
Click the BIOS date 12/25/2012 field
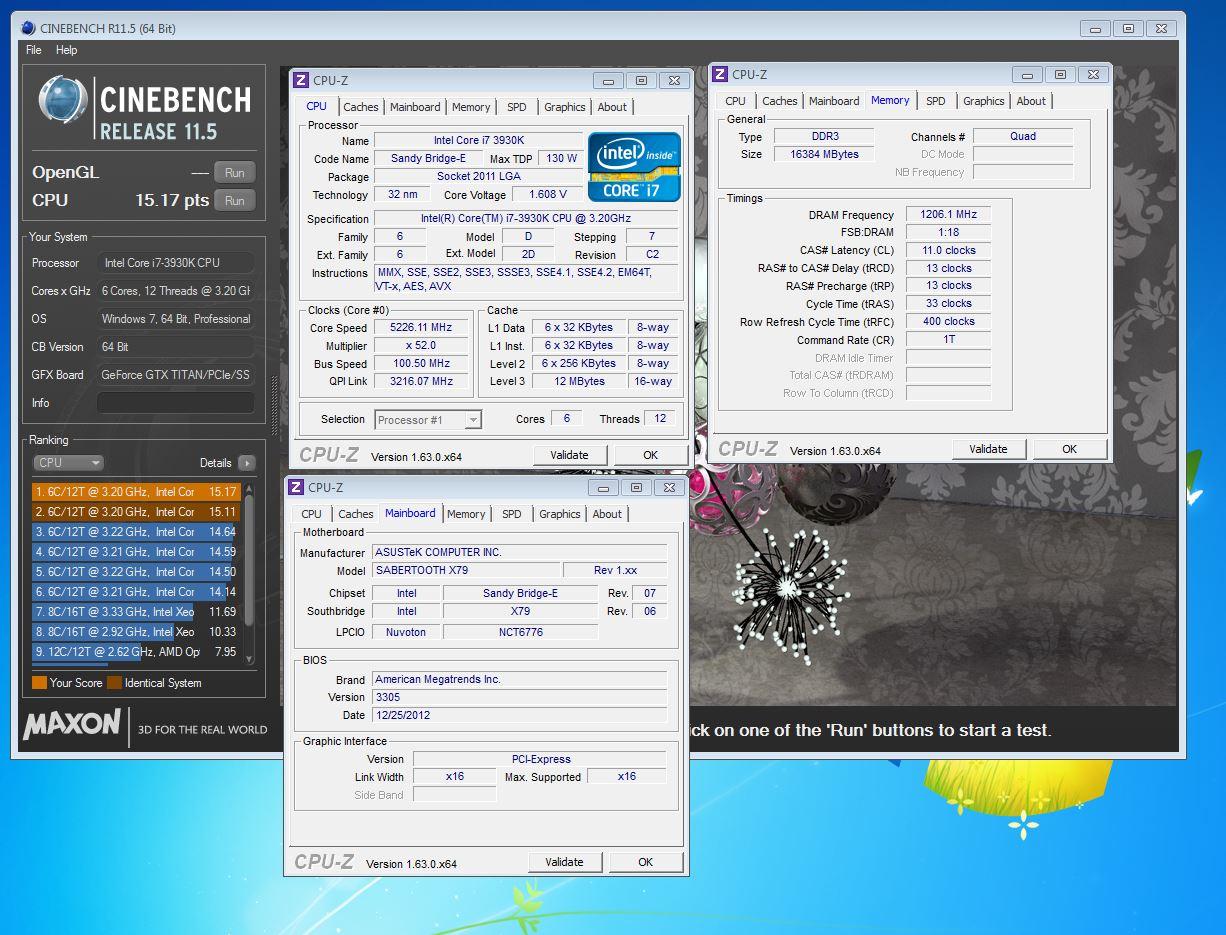[519, 715]
